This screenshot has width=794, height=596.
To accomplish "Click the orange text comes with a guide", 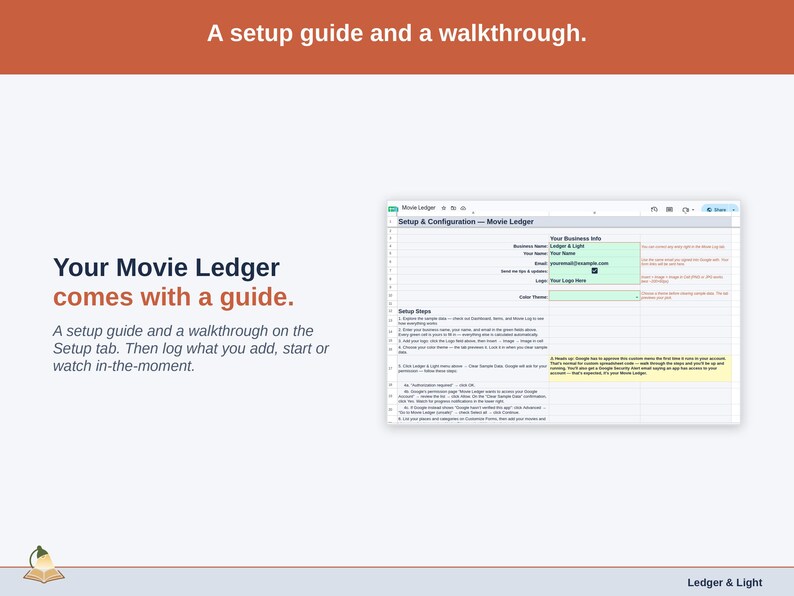I will [174, 297].
